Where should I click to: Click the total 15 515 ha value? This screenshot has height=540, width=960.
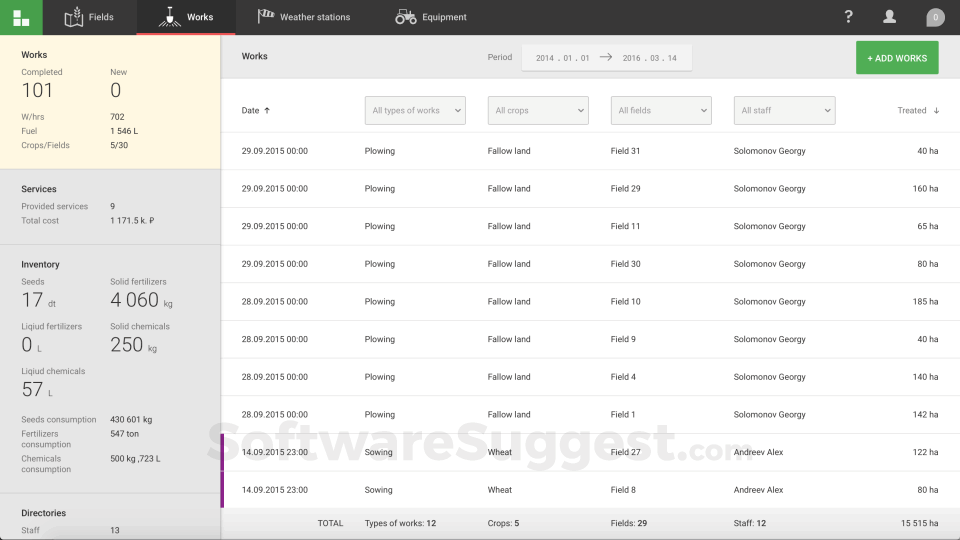(919, 523)
